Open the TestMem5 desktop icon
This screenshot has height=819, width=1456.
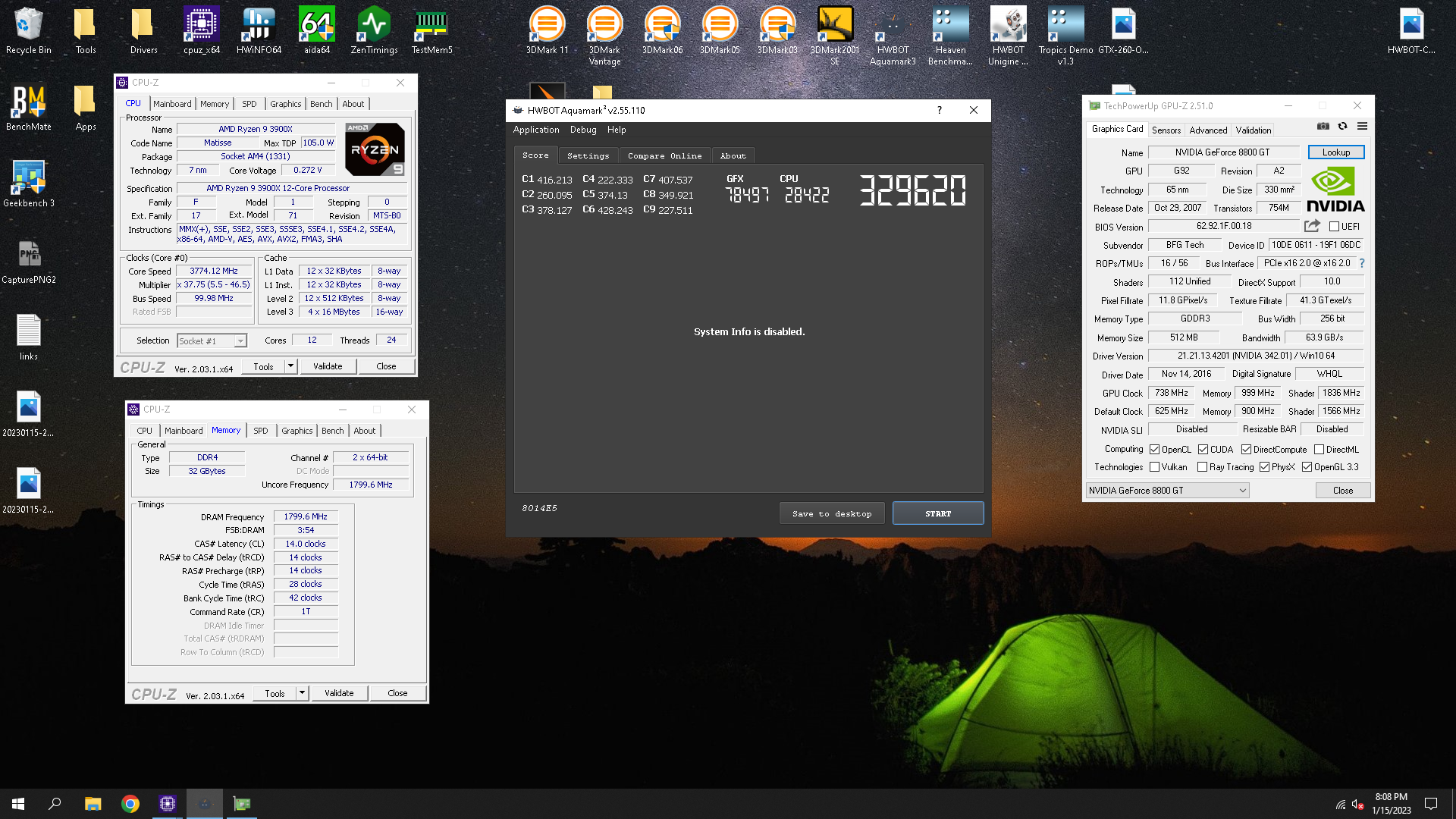coord(431,31)
